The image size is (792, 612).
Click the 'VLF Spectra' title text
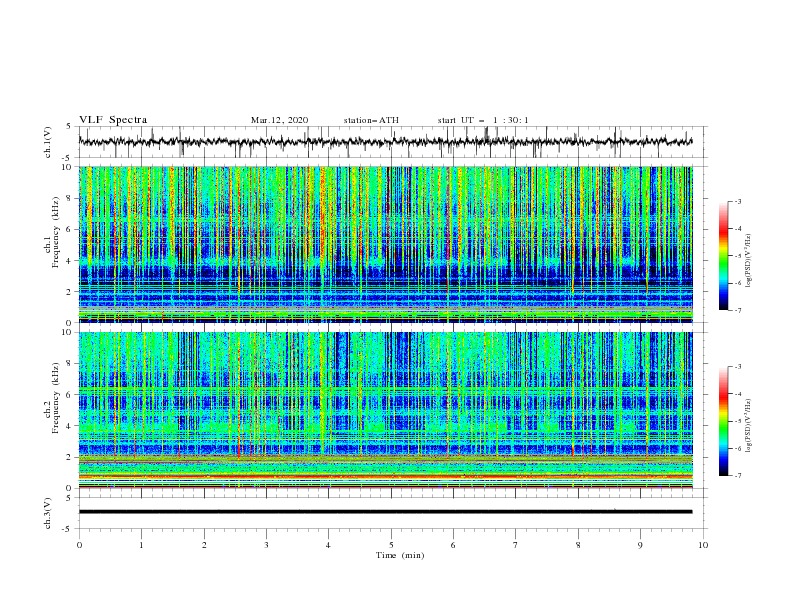click(113, 120)
